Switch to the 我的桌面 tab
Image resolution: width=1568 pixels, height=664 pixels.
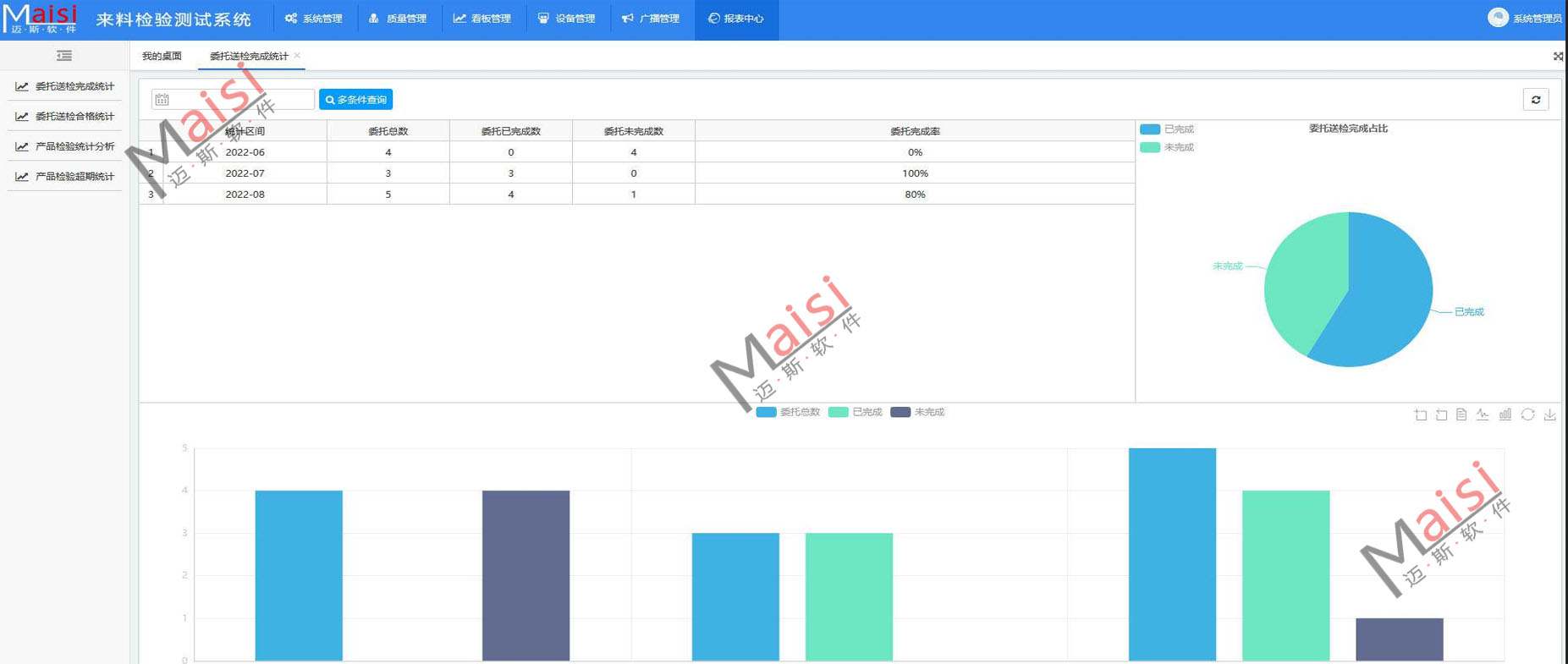(162, 56)
